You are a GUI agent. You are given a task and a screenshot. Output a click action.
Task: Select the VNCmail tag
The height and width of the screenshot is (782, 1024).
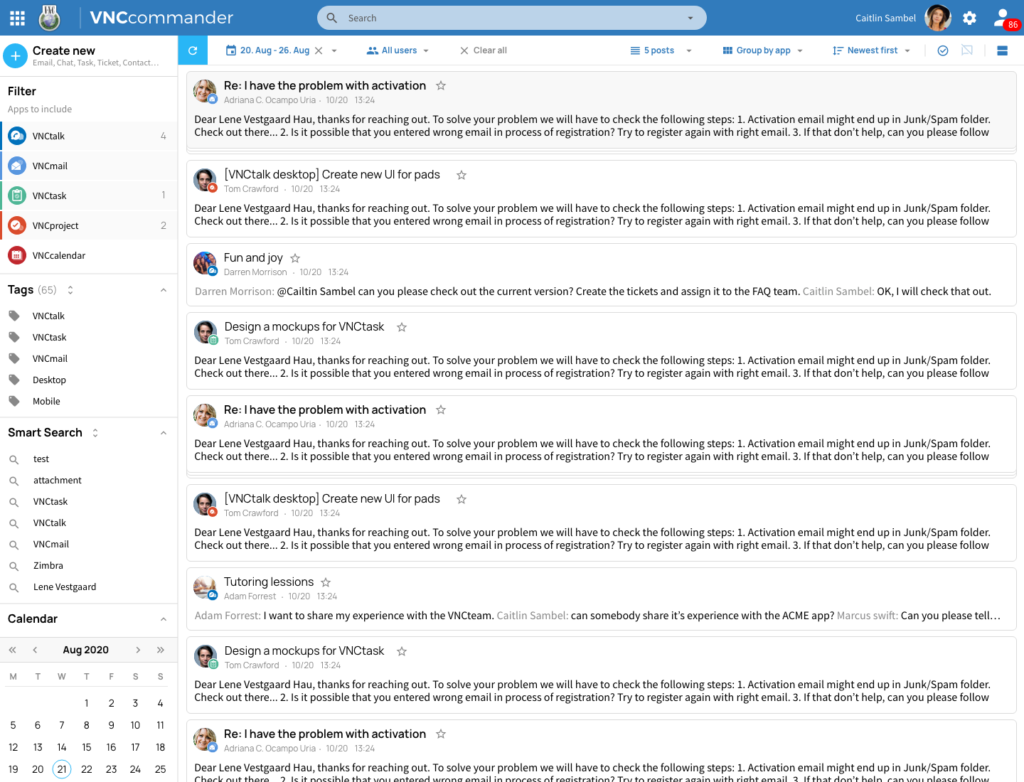click(x=50, y=359)
